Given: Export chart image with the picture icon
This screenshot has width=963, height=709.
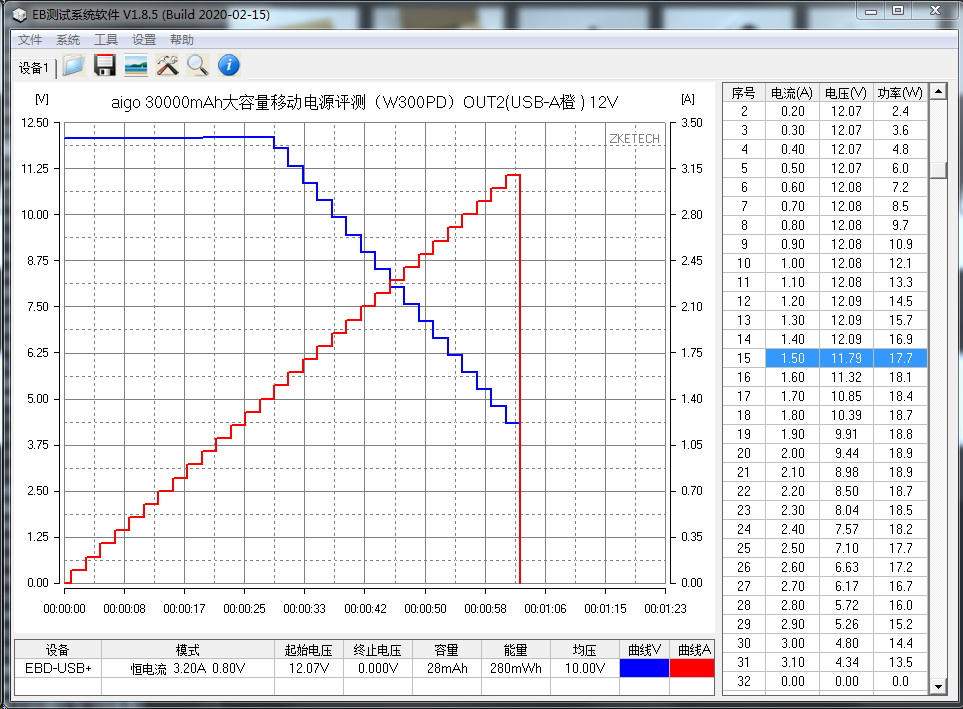Looking at the screenshot, I should [x=136, y=65].
